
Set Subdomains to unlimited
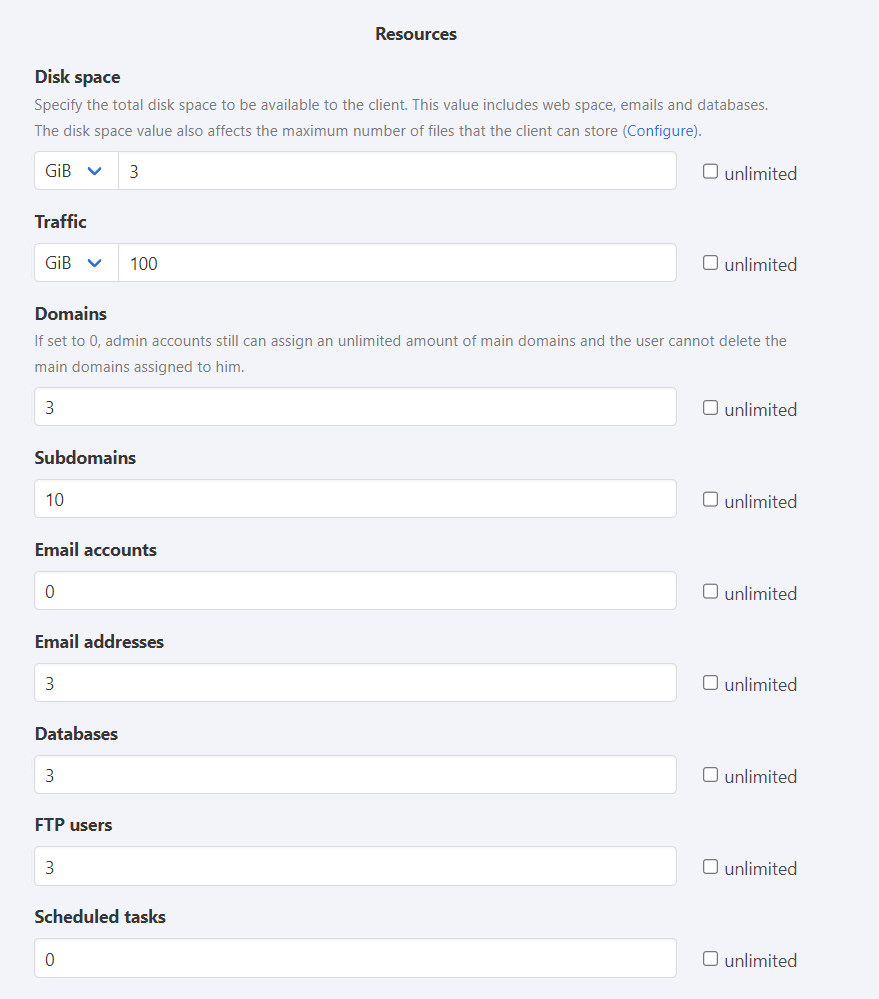(710, 500)
